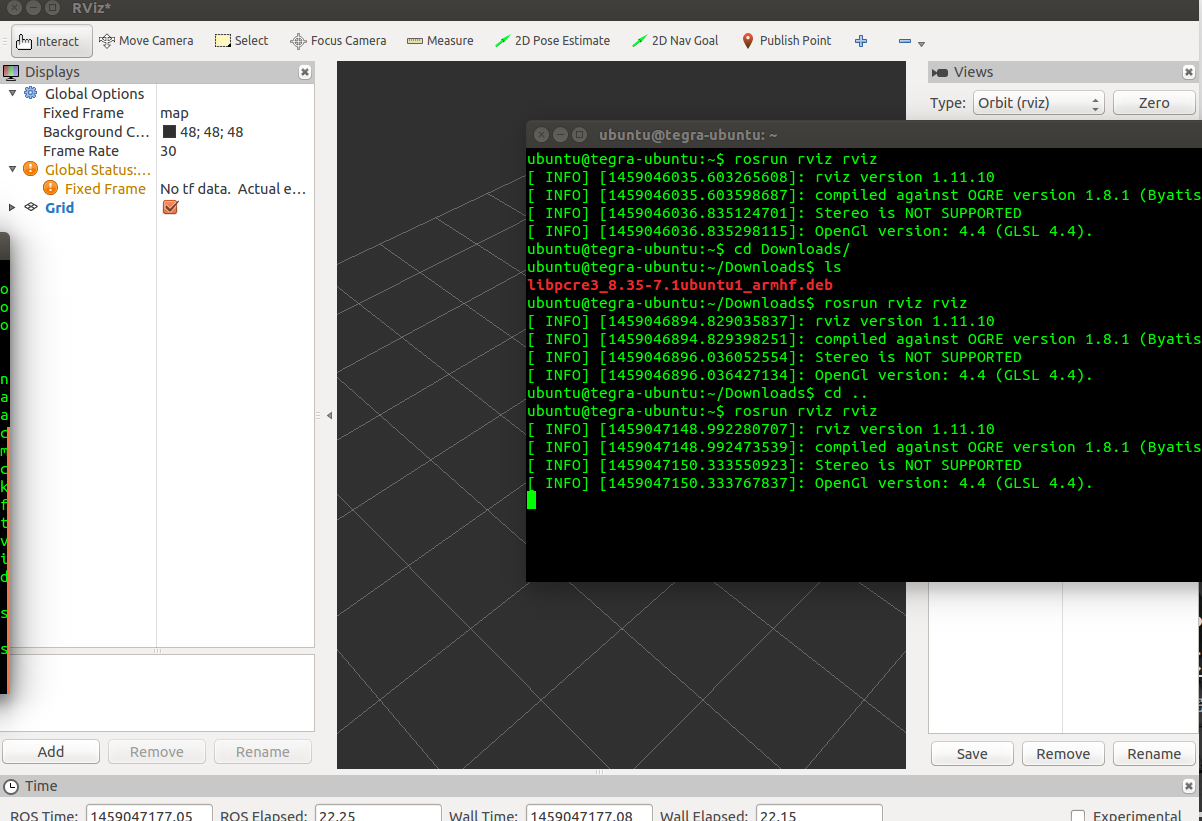The image size is (1202, 821).
Task: Activate the Publish Point tool
Action: coord(786,41)
